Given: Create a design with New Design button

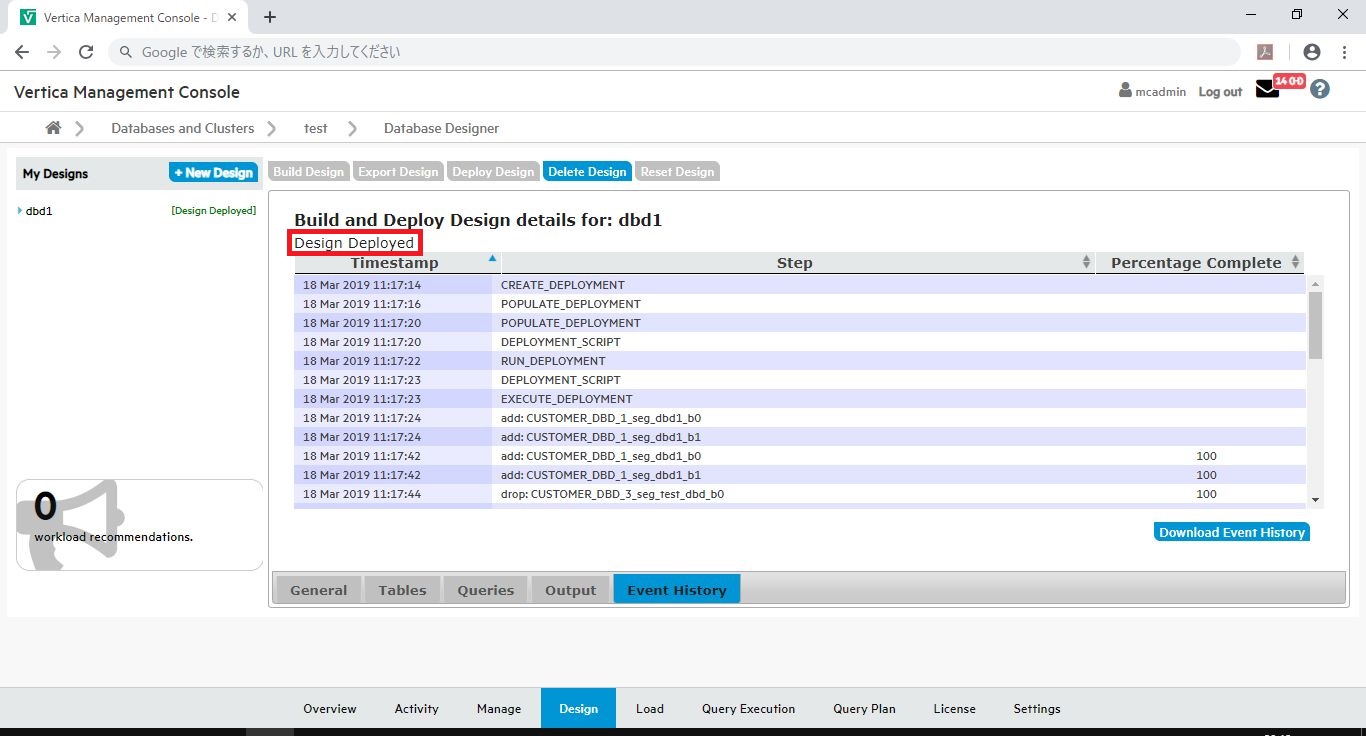Looking at the screenshot, I should [x=213, y=173].
